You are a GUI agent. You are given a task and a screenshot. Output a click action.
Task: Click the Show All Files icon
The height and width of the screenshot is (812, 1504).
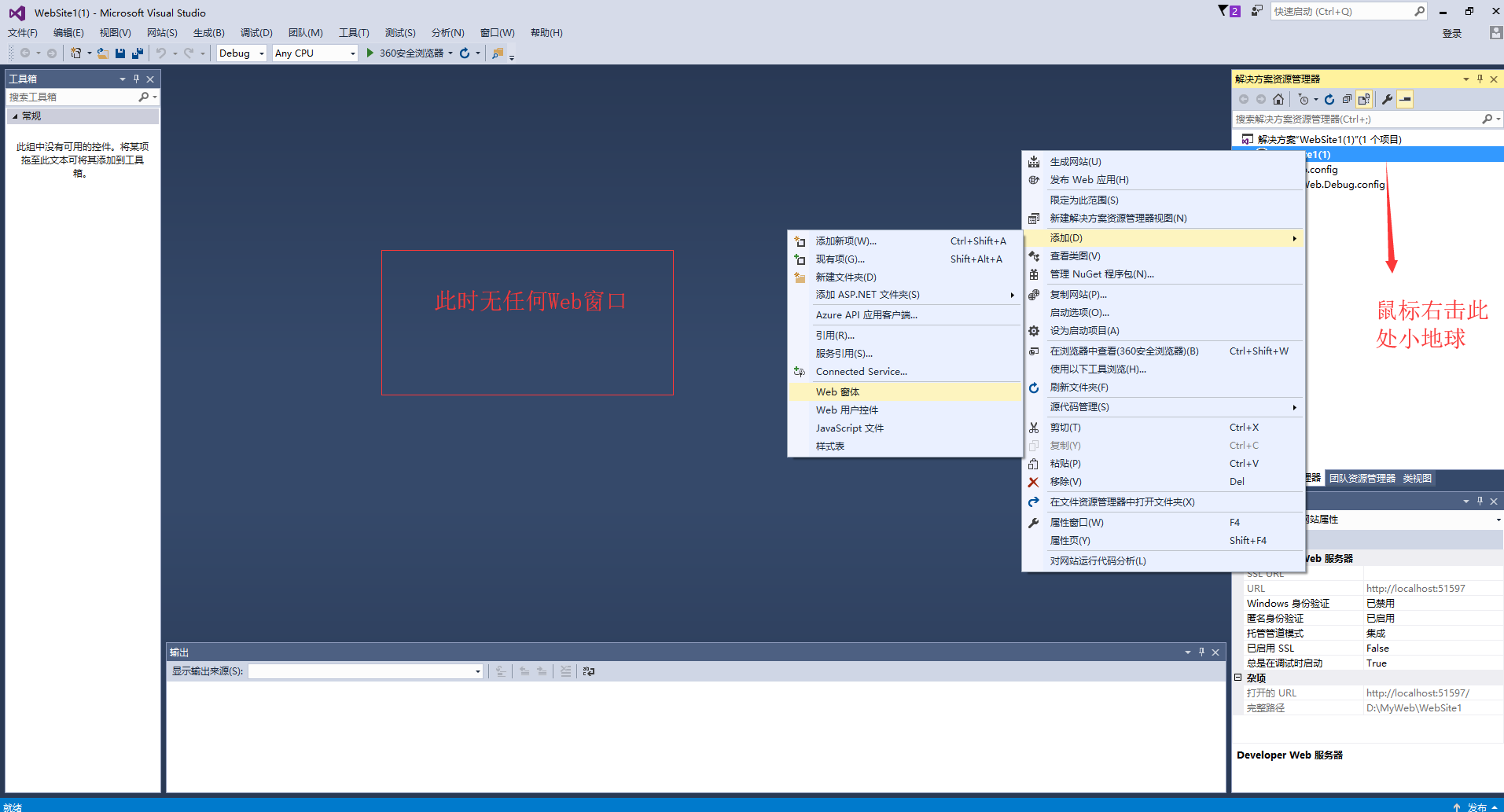point(1363,99)
